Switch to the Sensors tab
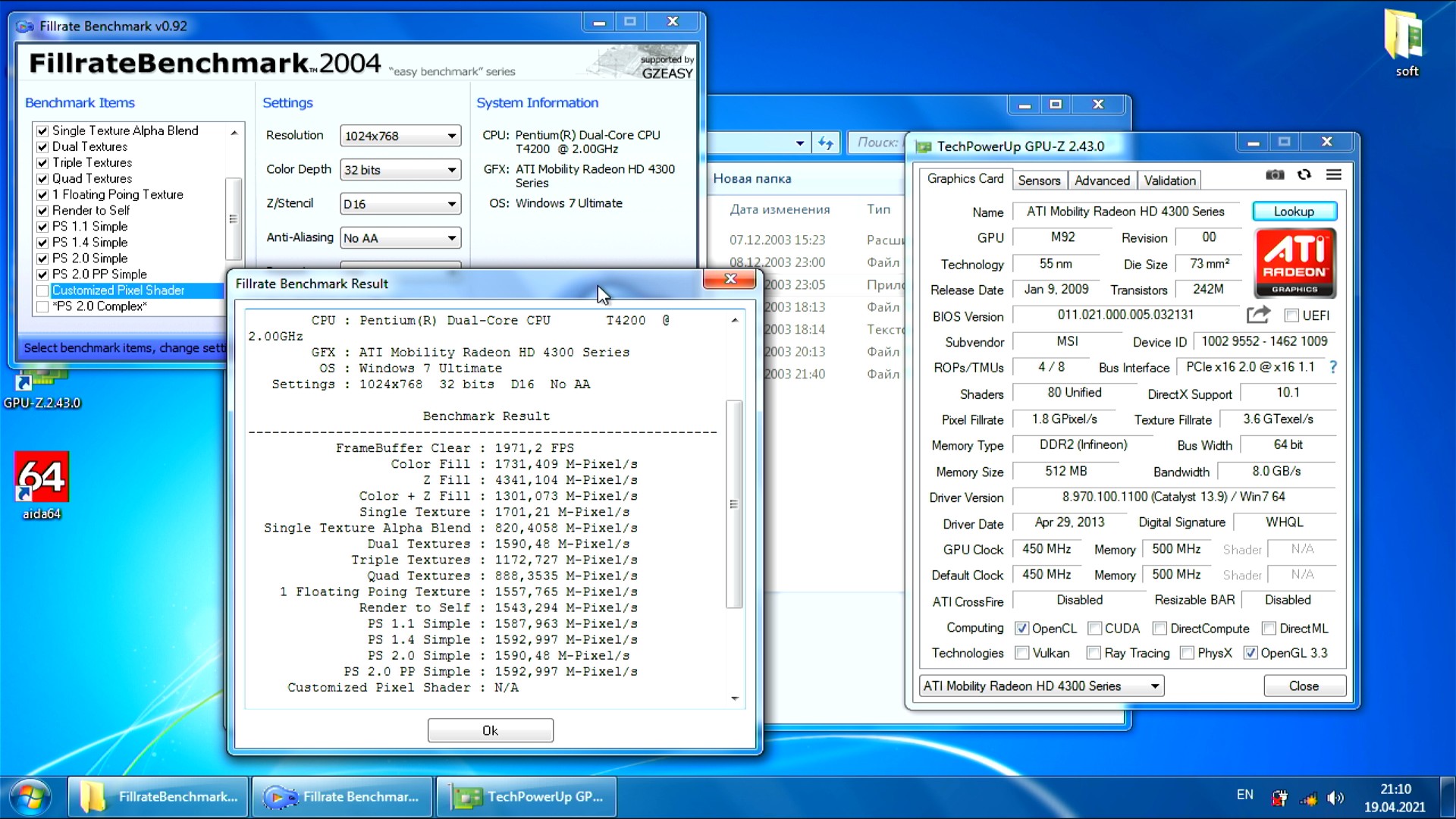 (1039, 180)
